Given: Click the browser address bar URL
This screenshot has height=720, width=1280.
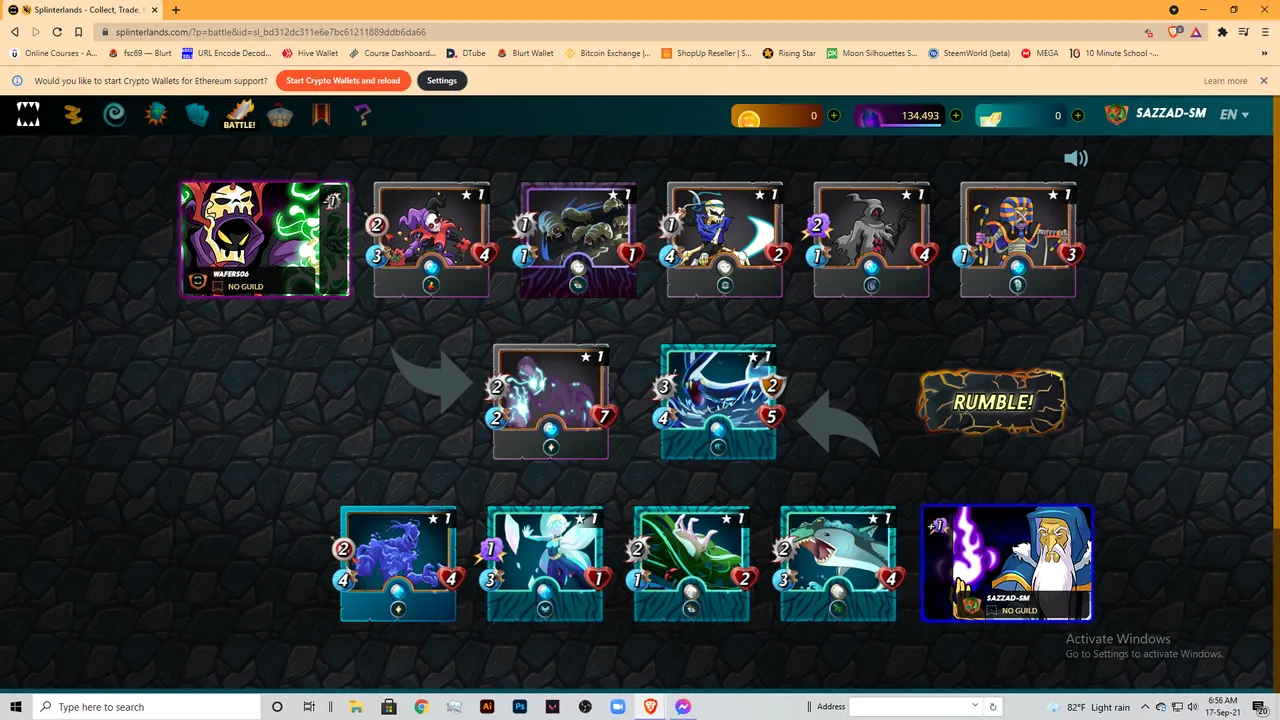Looking at the screenshot, I should [271, 32].
